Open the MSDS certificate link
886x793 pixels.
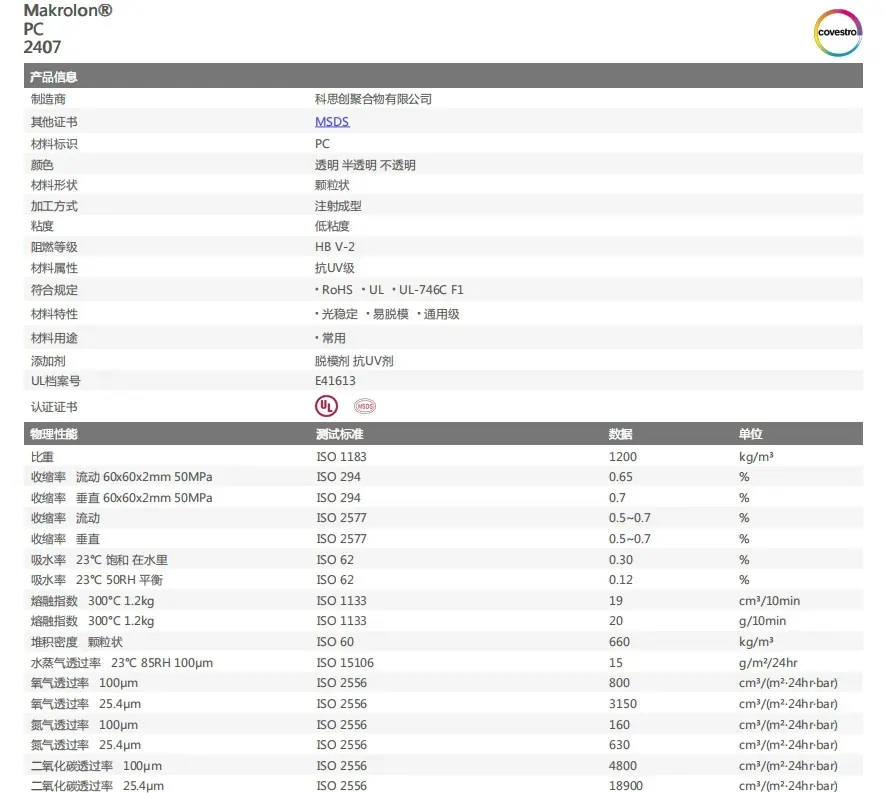click(332, 122)
